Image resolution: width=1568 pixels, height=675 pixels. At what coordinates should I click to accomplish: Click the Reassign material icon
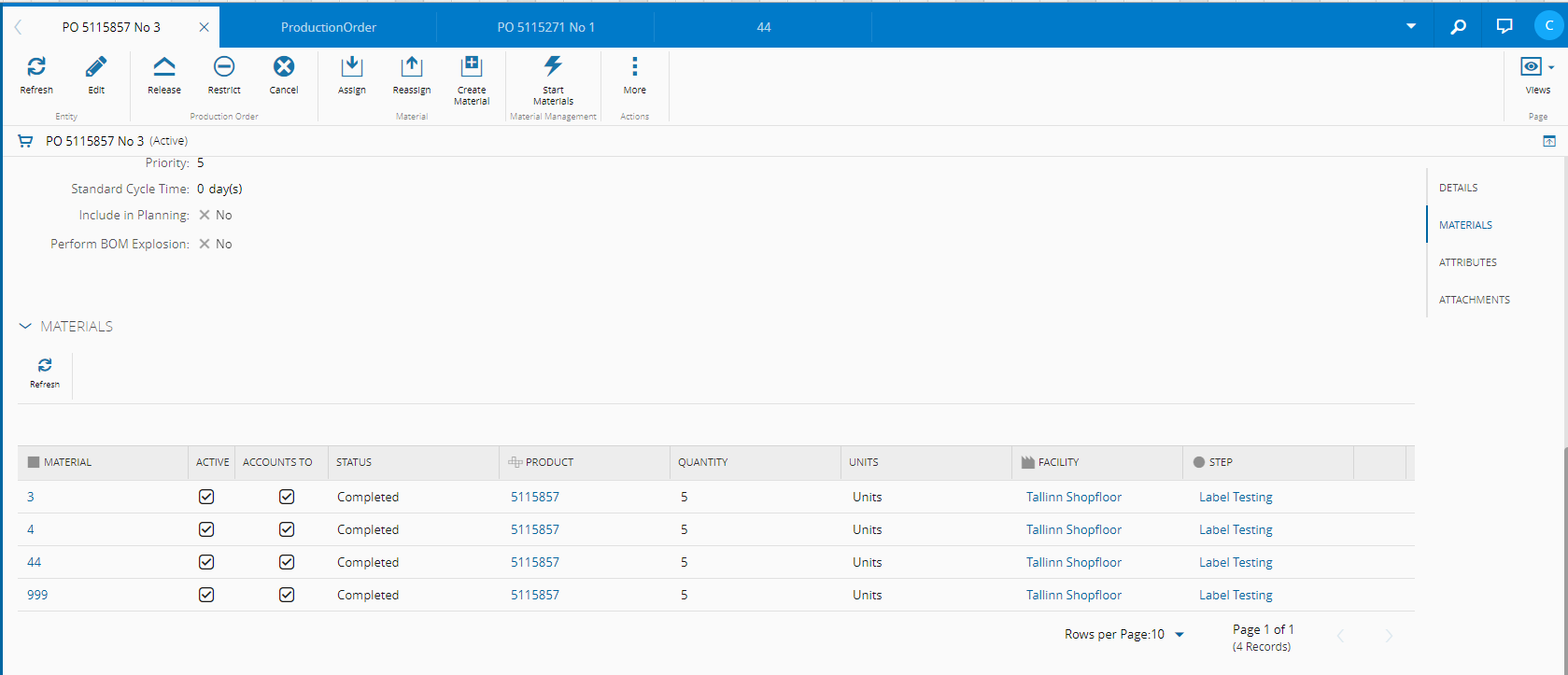pos(411,67)
